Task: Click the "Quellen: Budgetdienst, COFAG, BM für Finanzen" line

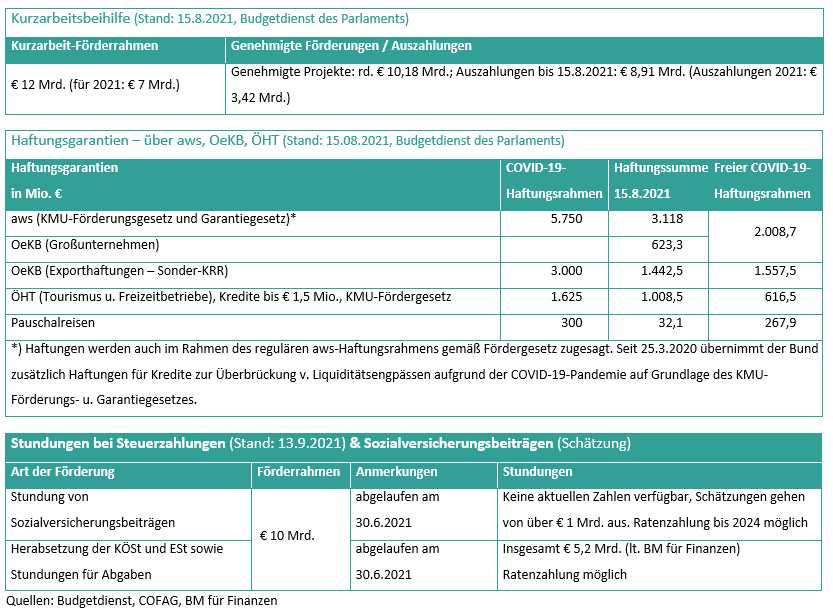Action: 142,601
